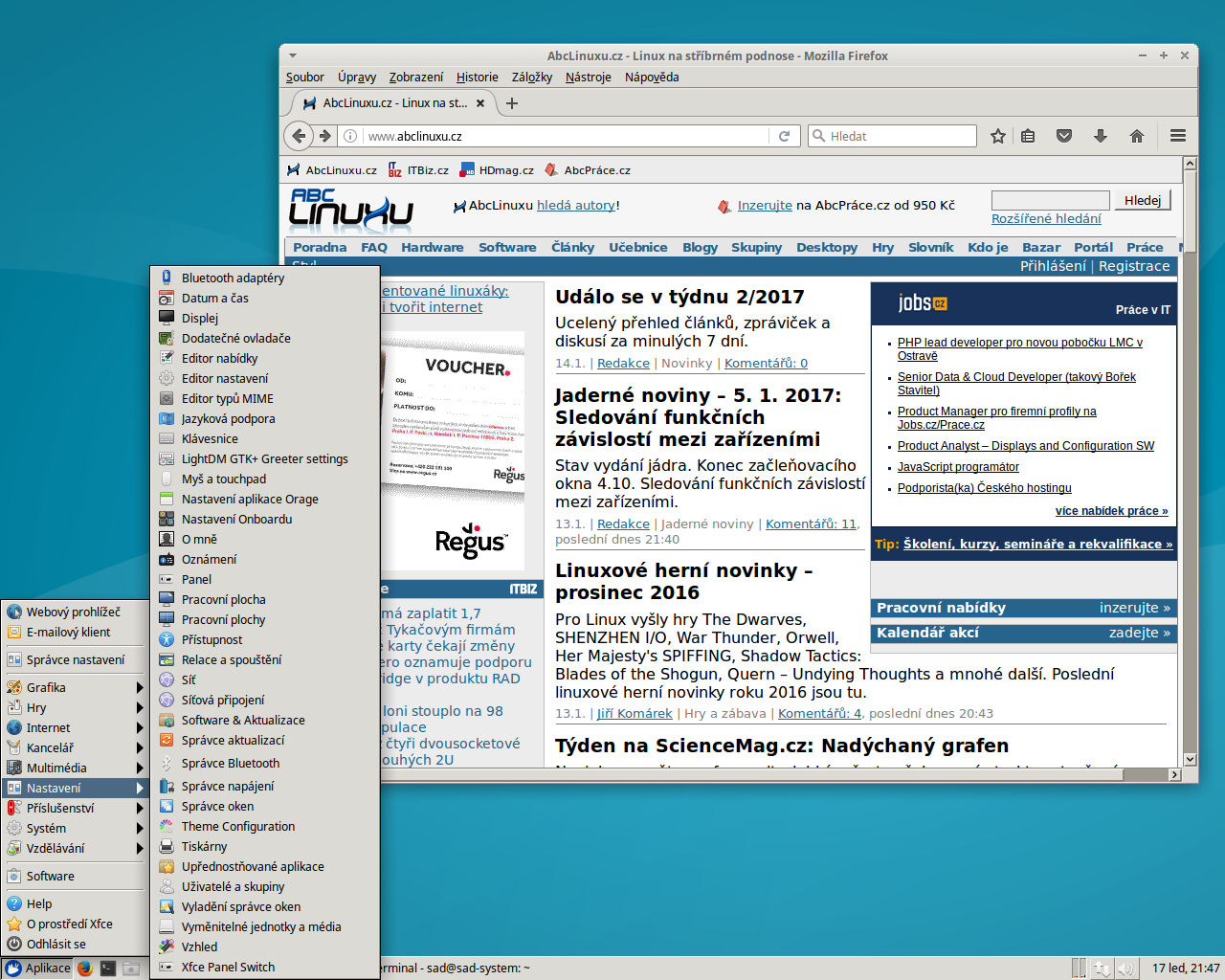Open the Firefox hamburger menu
1225x980 pixels.
1178,136
